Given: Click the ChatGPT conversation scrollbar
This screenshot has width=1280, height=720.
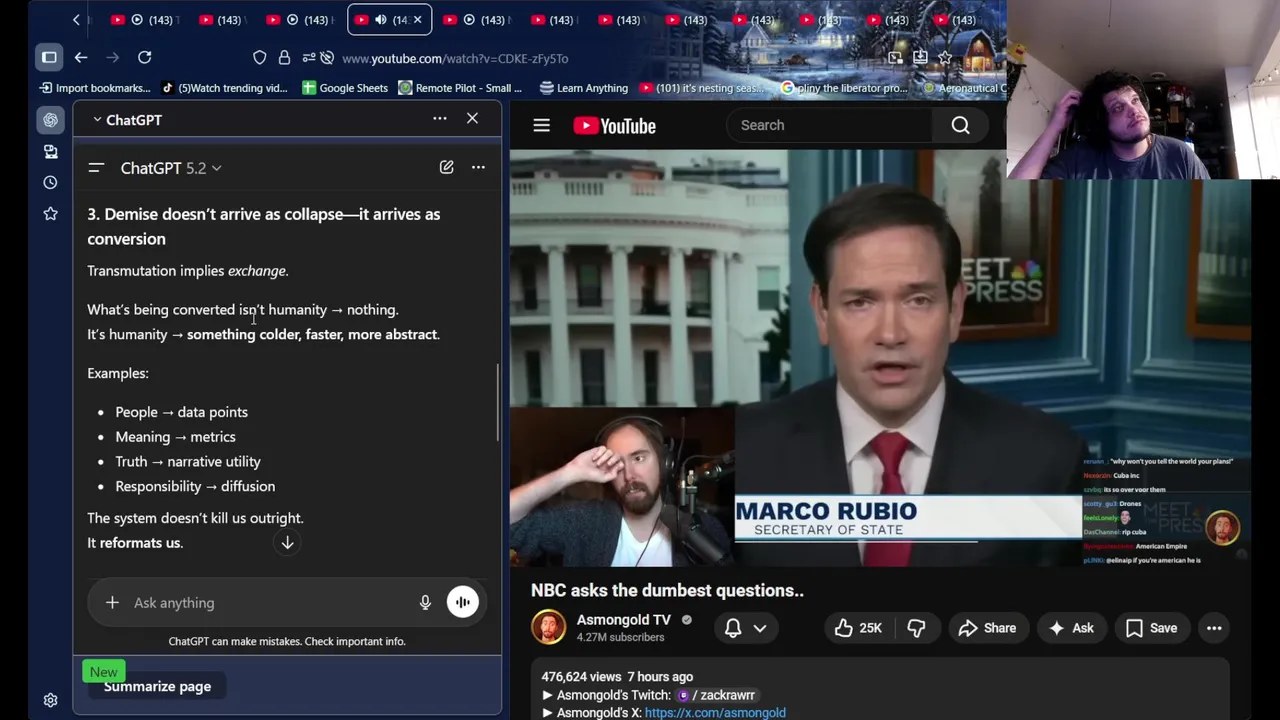Looking at the screenshot, I should click(x=498, y=402).
